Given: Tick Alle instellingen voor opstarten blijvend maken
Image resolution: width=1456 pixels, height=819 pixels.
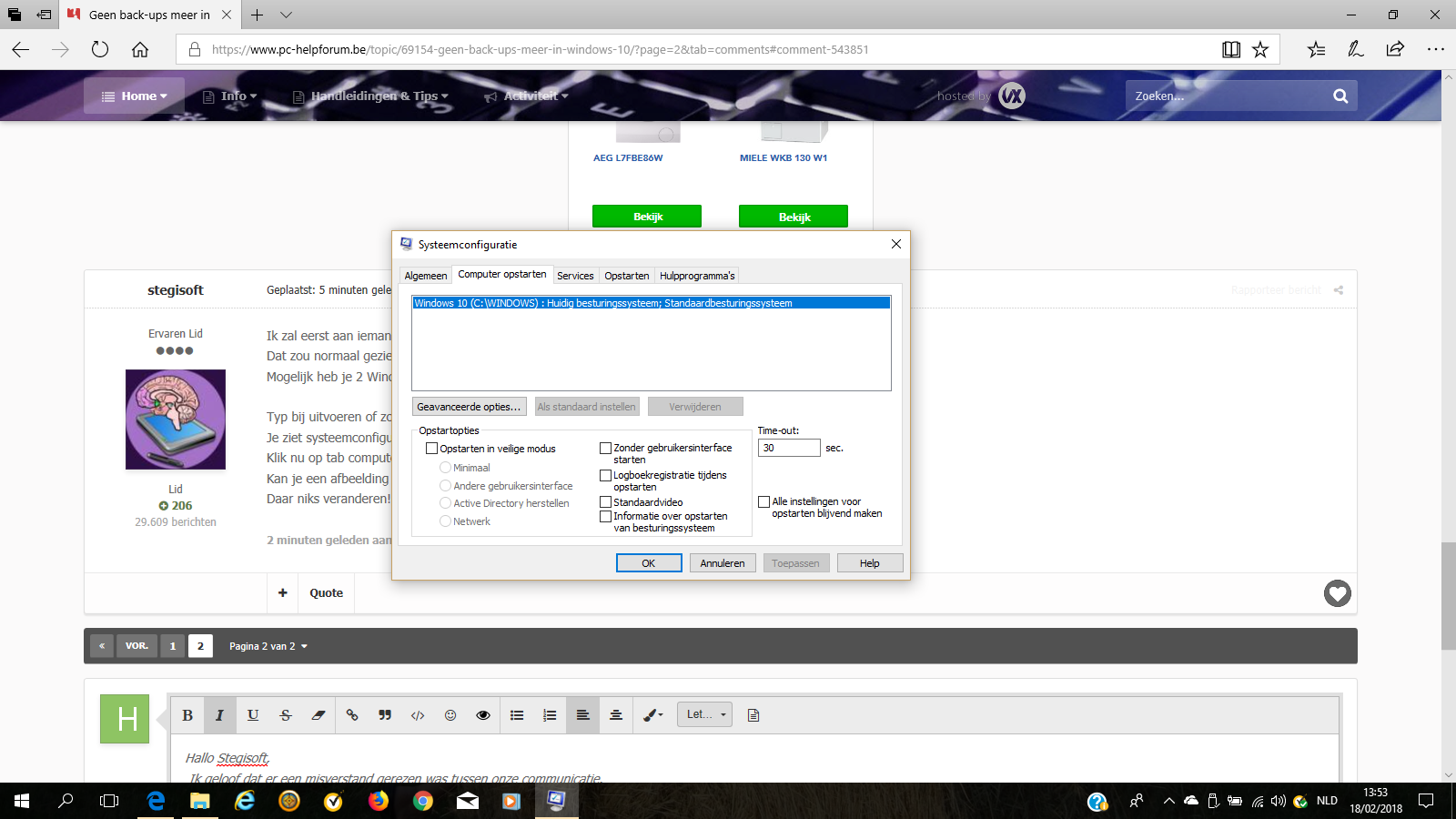Looking at the screenshot, I should (764, 501).
